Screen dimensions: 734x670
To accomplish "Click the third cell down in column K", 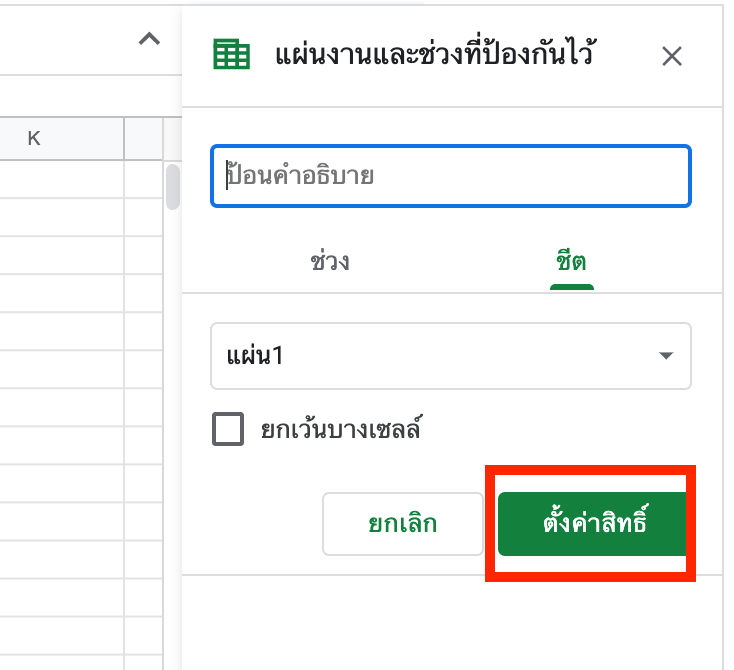I will point(62,255).
